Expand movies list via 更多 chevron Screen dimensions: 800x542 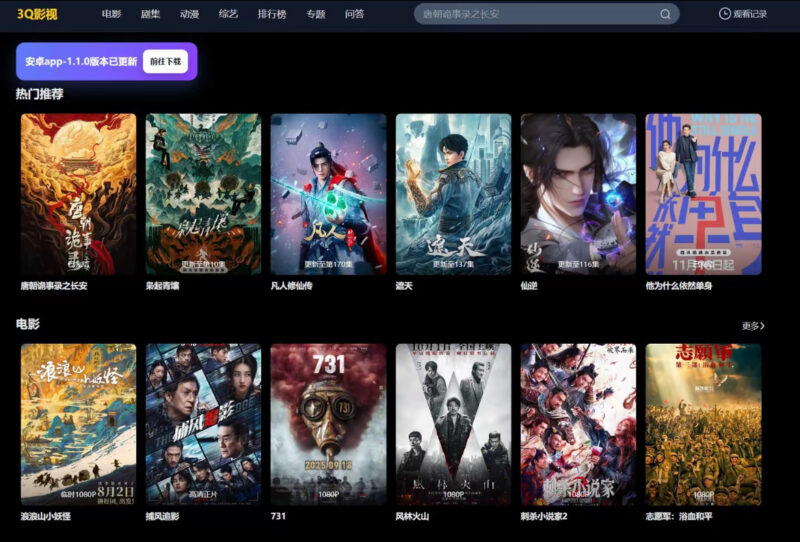pyautogui.click(x=753, y=326)
